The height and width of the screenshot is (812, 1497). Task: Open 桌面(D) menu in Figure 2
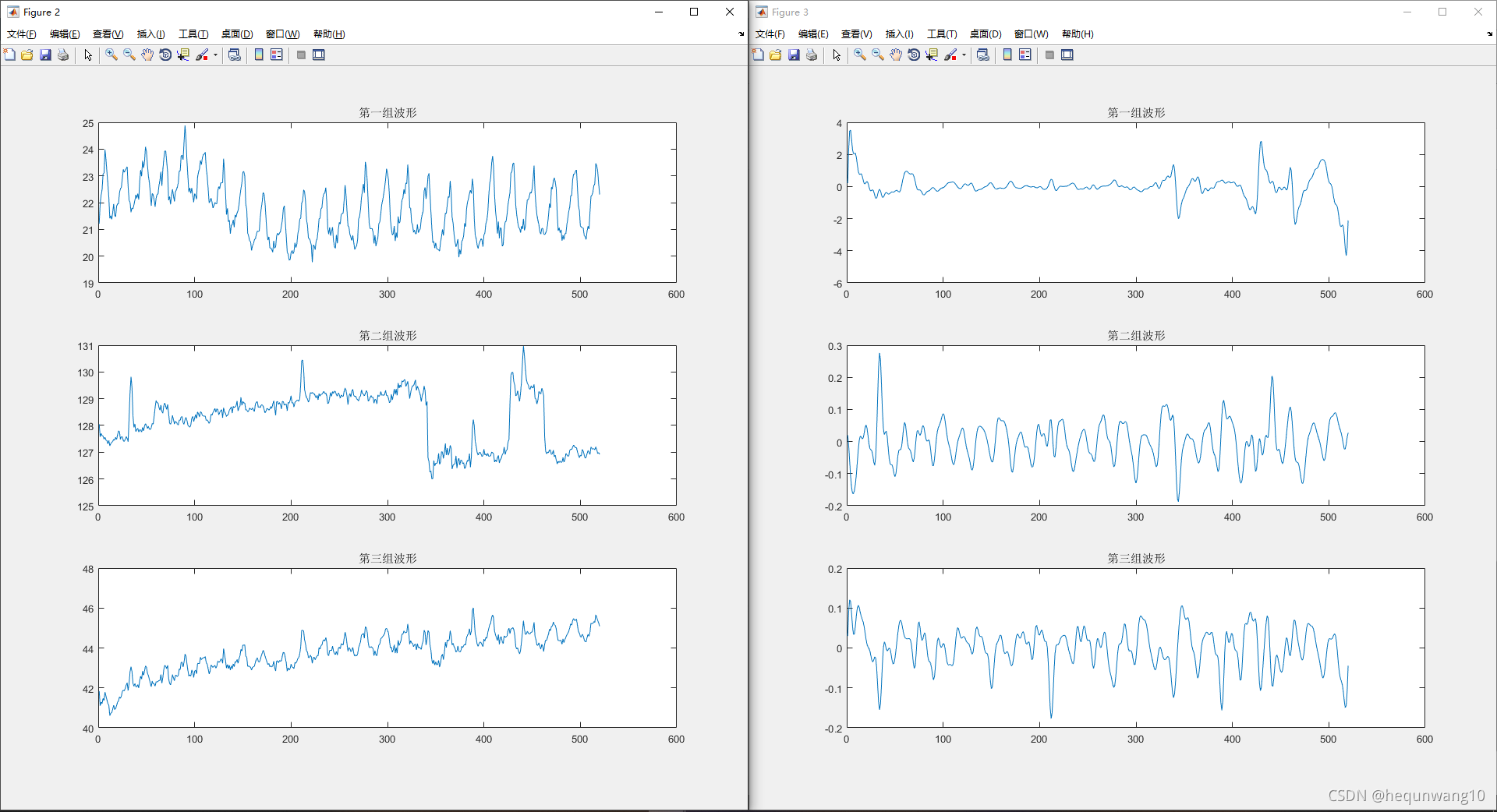[237, 34]
